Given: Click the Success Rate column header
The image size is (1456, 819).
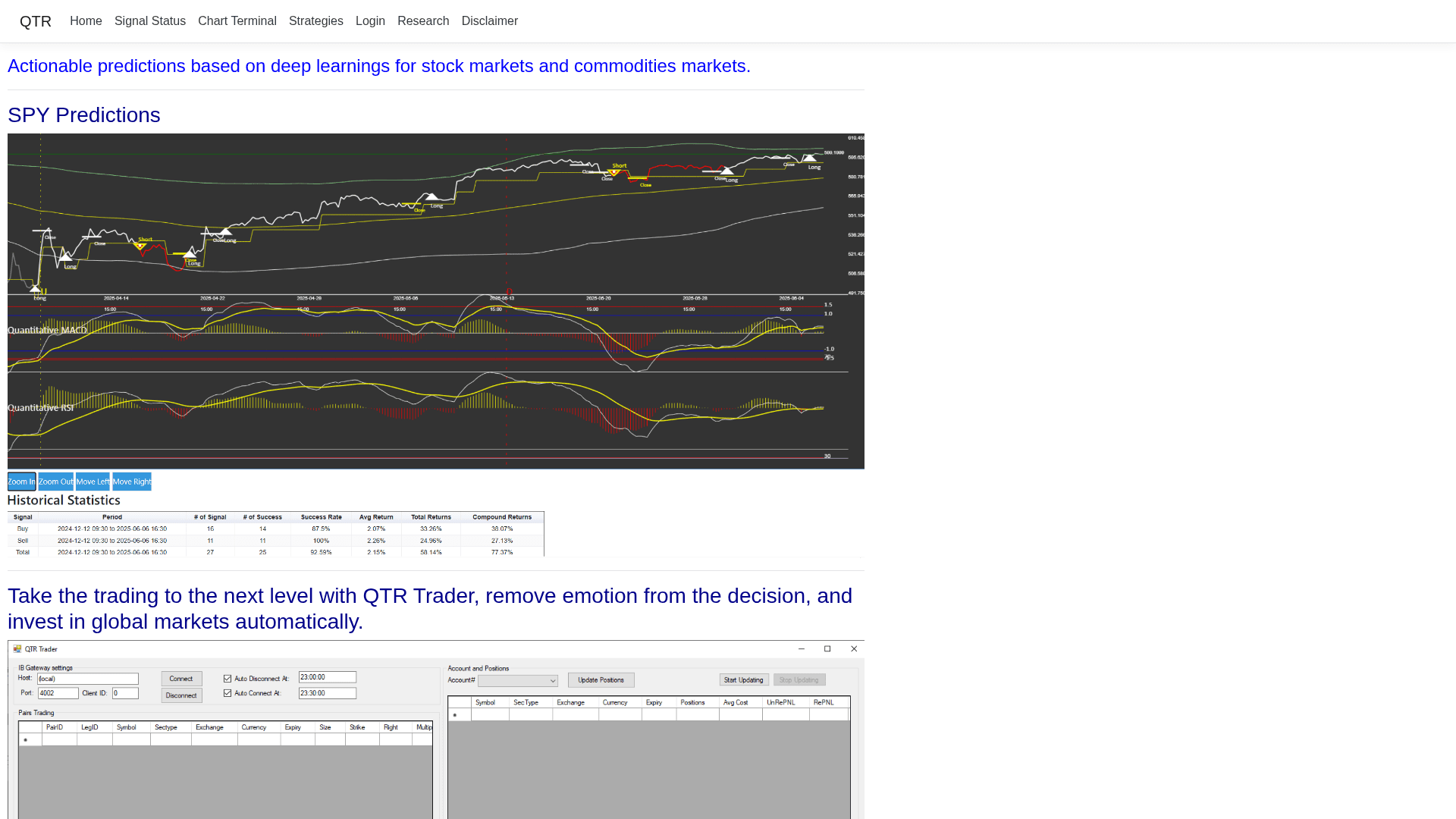Looking at the screenshot, I should click(322, 517).
